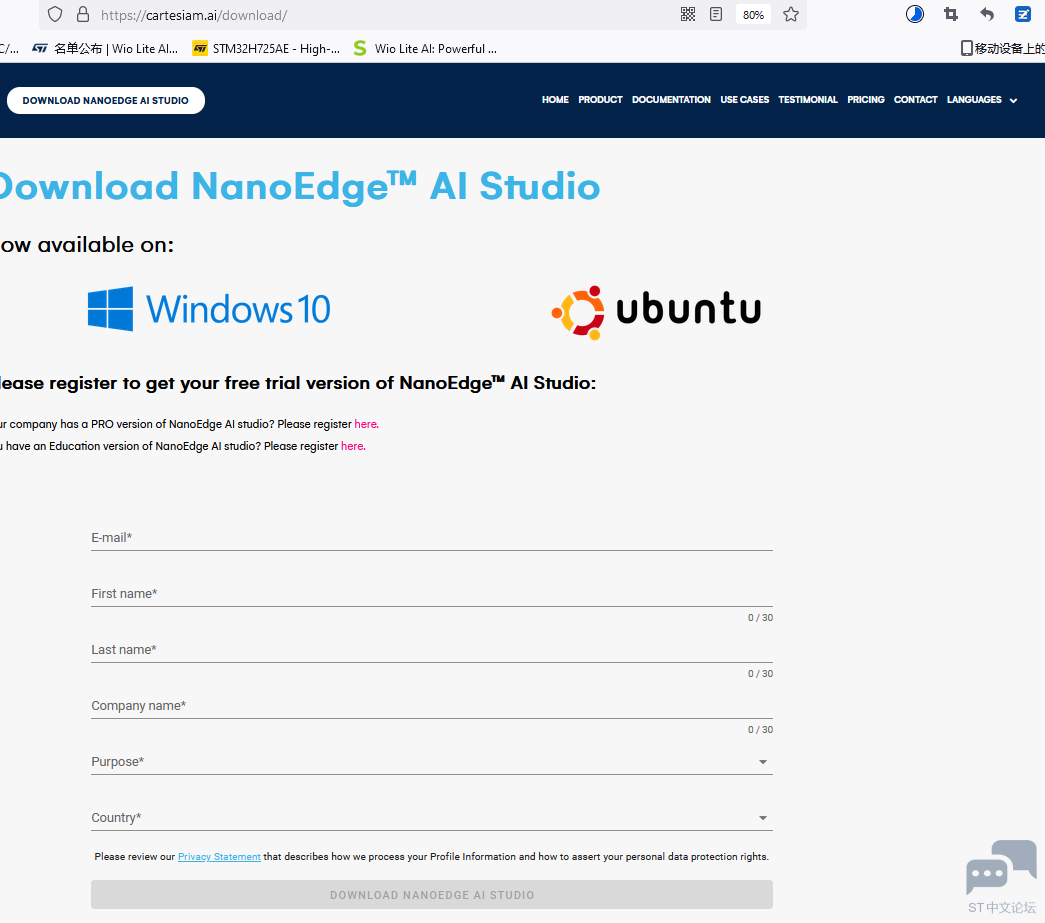Screen dimensions: 1045x923
Task: Expand the Country dropdown
Action: point(432,818)
